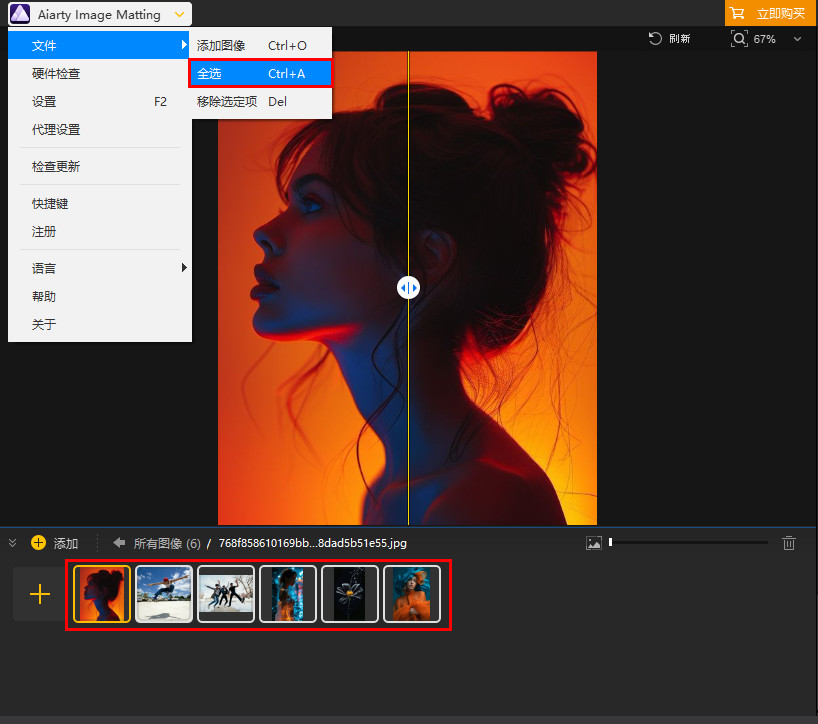Select the skateboarder jump thumbnail
Image resolution: width=818 pixels, height=724 pixels.
(x=164, y=594)
